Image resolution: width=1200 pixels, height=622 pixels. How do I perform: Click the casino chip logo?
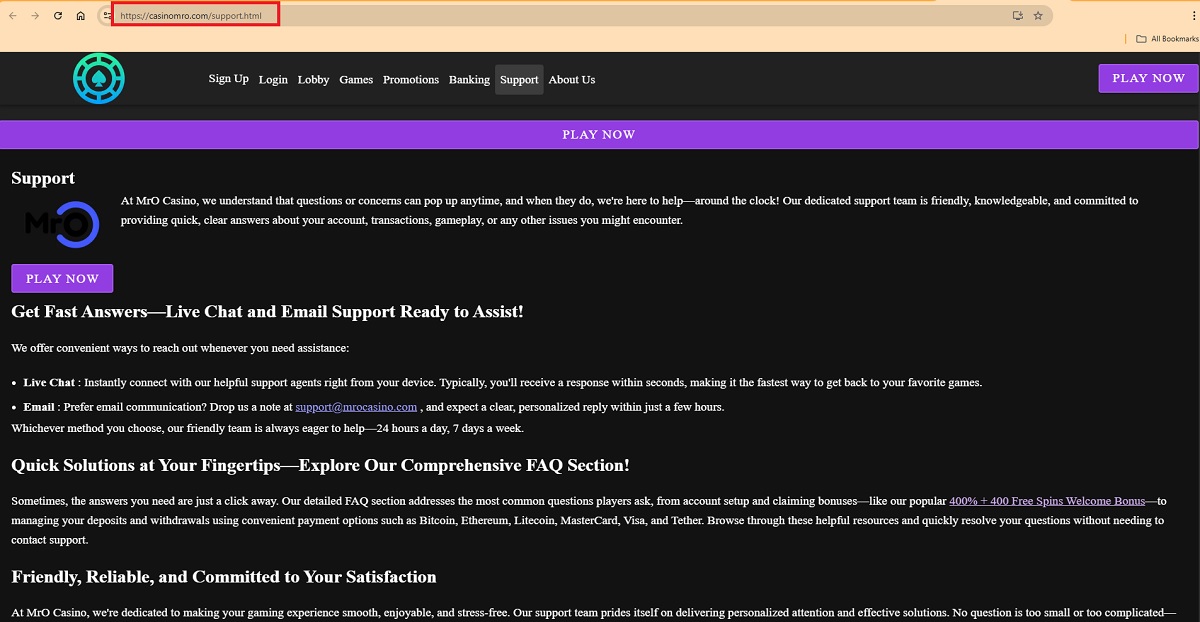click(x=99, y=78)
